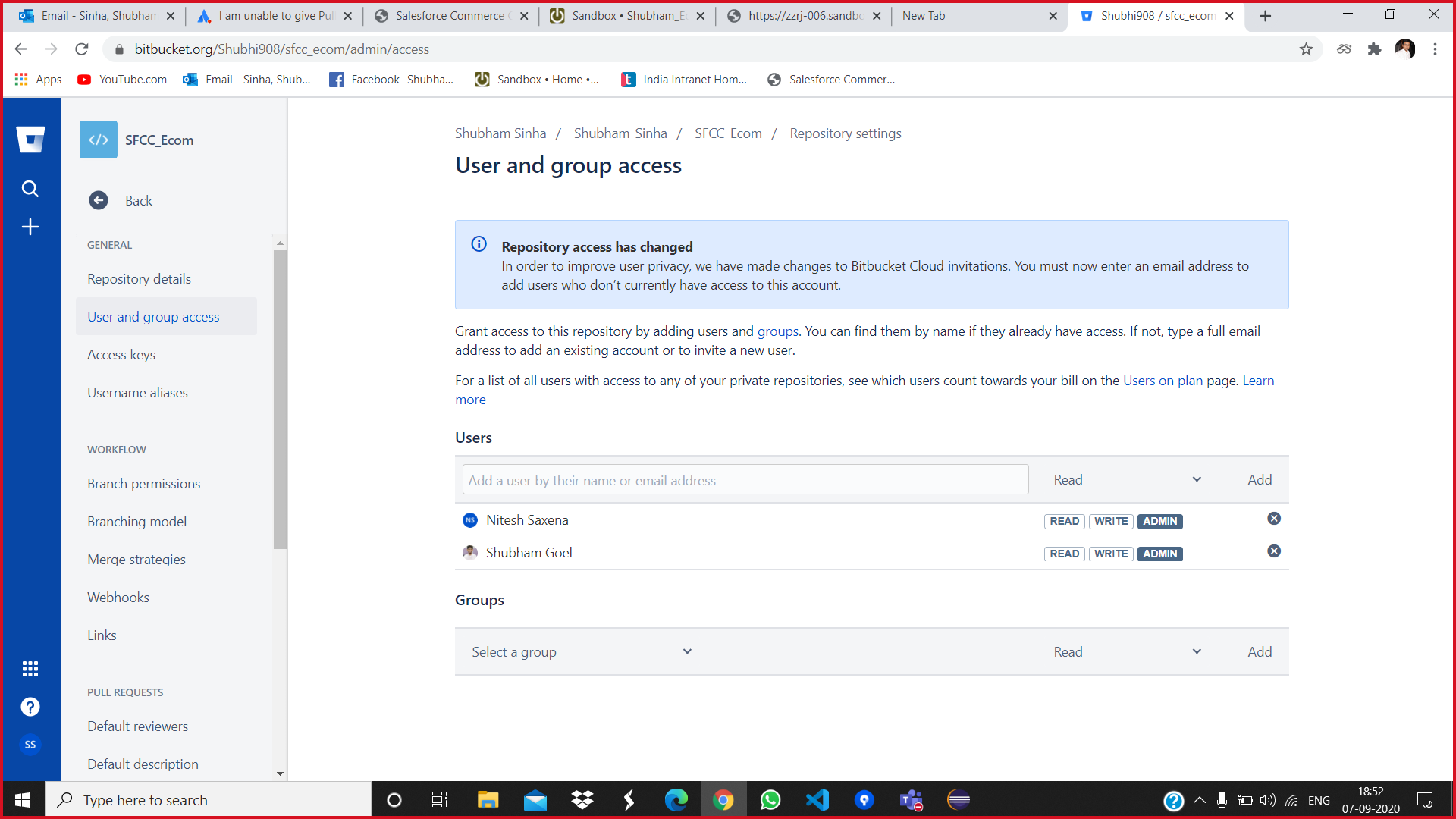Click the search icon in the left sidebar

point(30,189)
